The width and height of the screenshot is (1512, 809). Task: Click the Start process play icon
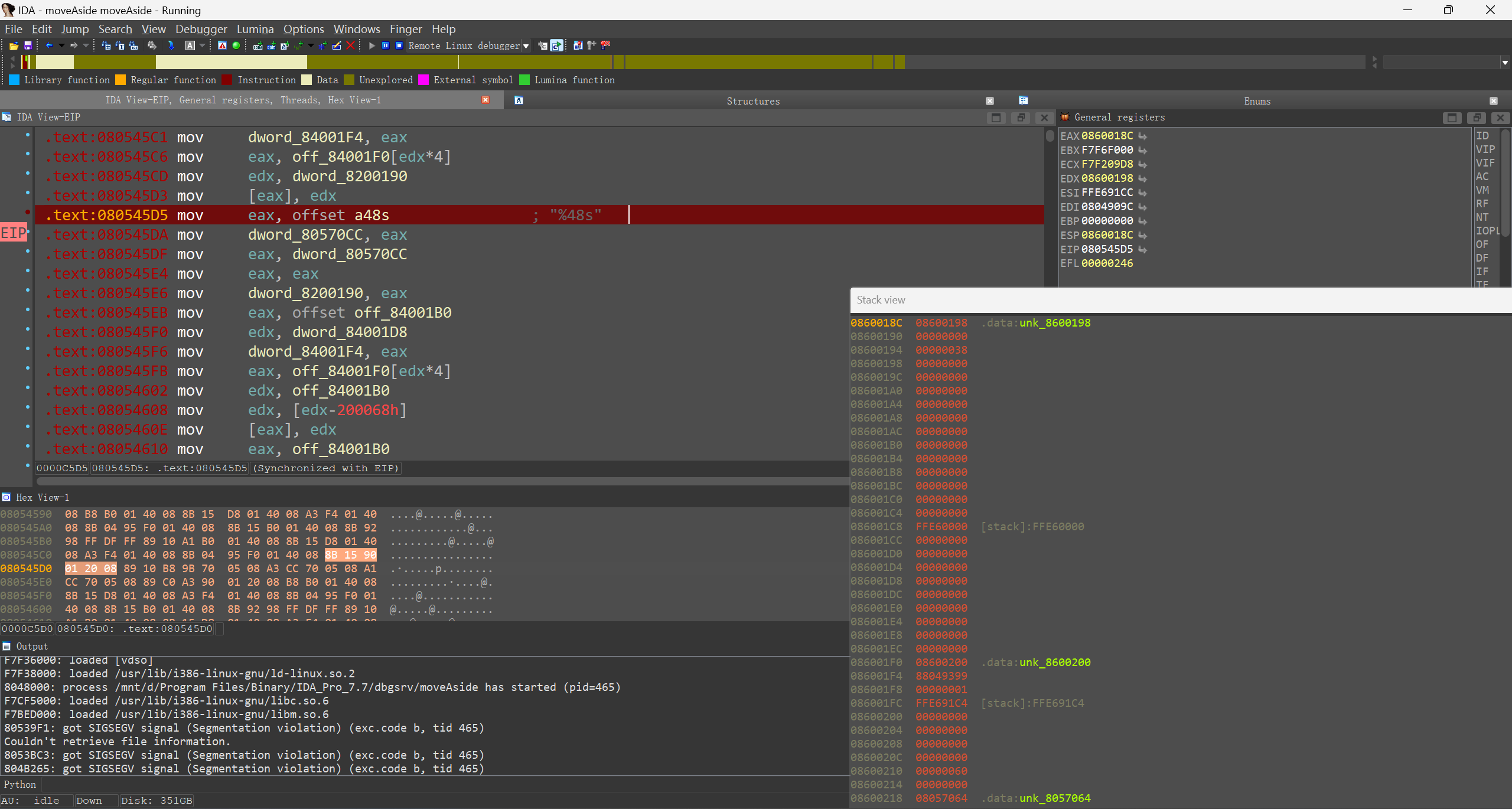click(372, 45)
